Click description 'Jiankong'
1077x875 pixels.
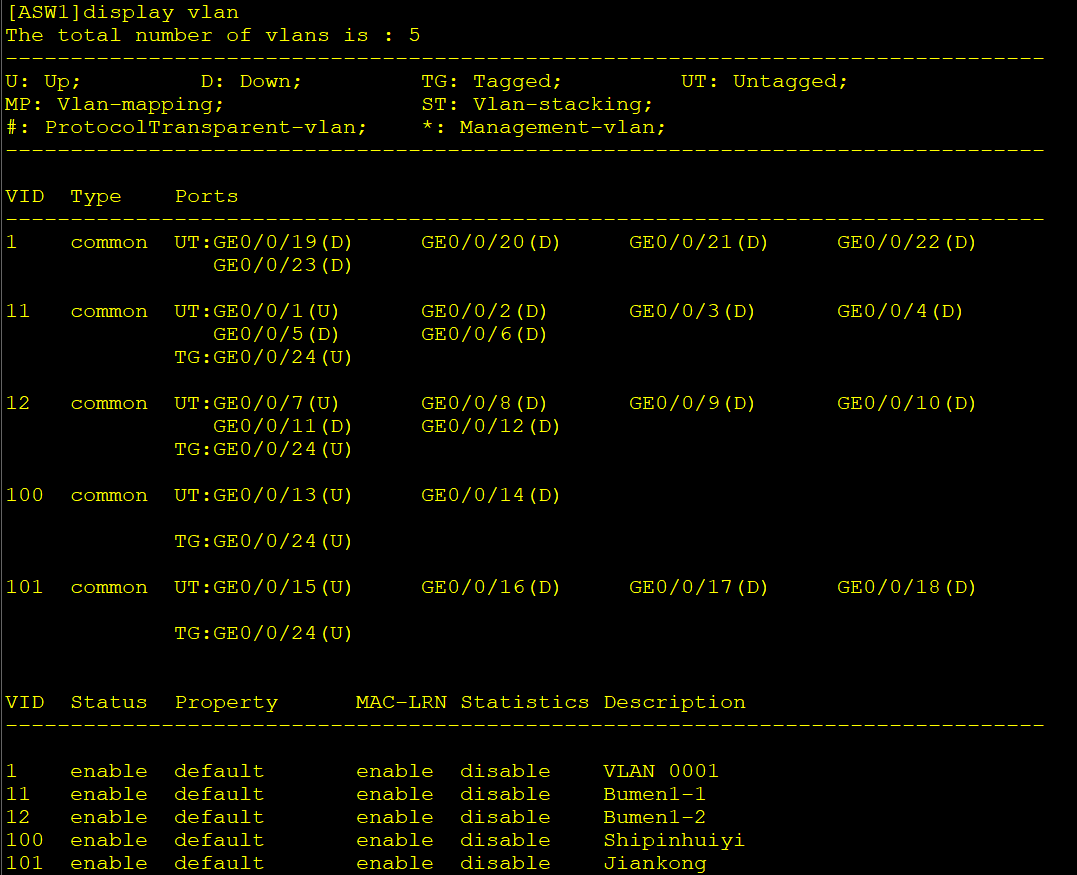click(655, 863)
